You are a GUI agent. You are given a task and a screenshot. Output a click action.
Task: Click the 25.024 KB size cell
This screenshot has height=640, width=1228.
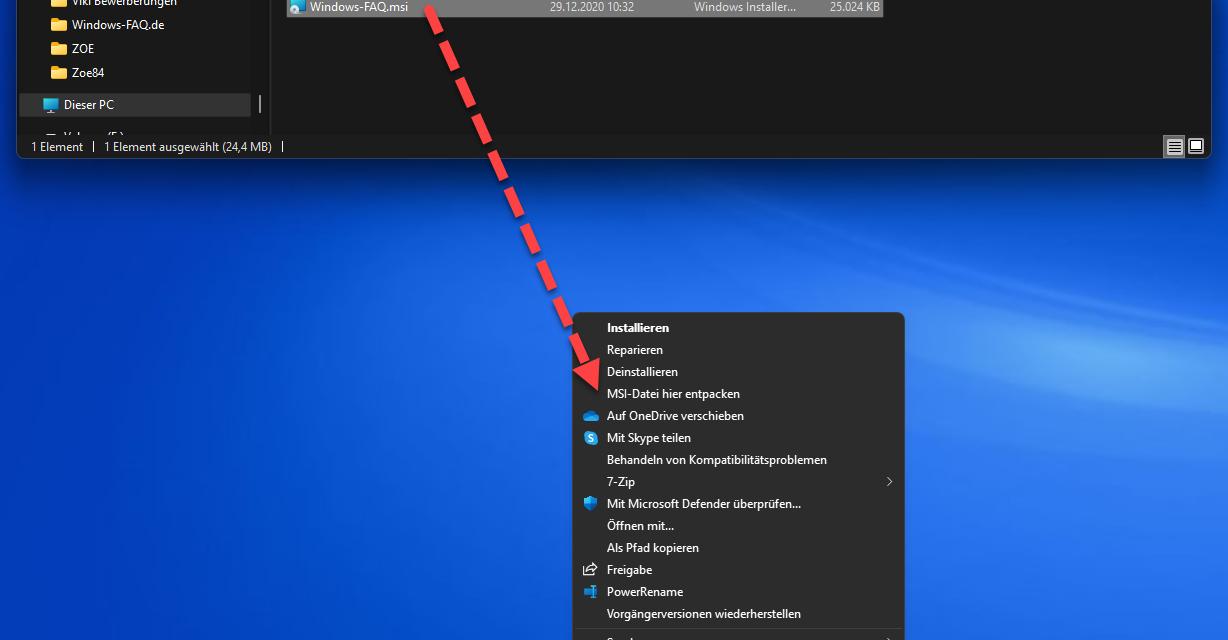click(855, 7)
